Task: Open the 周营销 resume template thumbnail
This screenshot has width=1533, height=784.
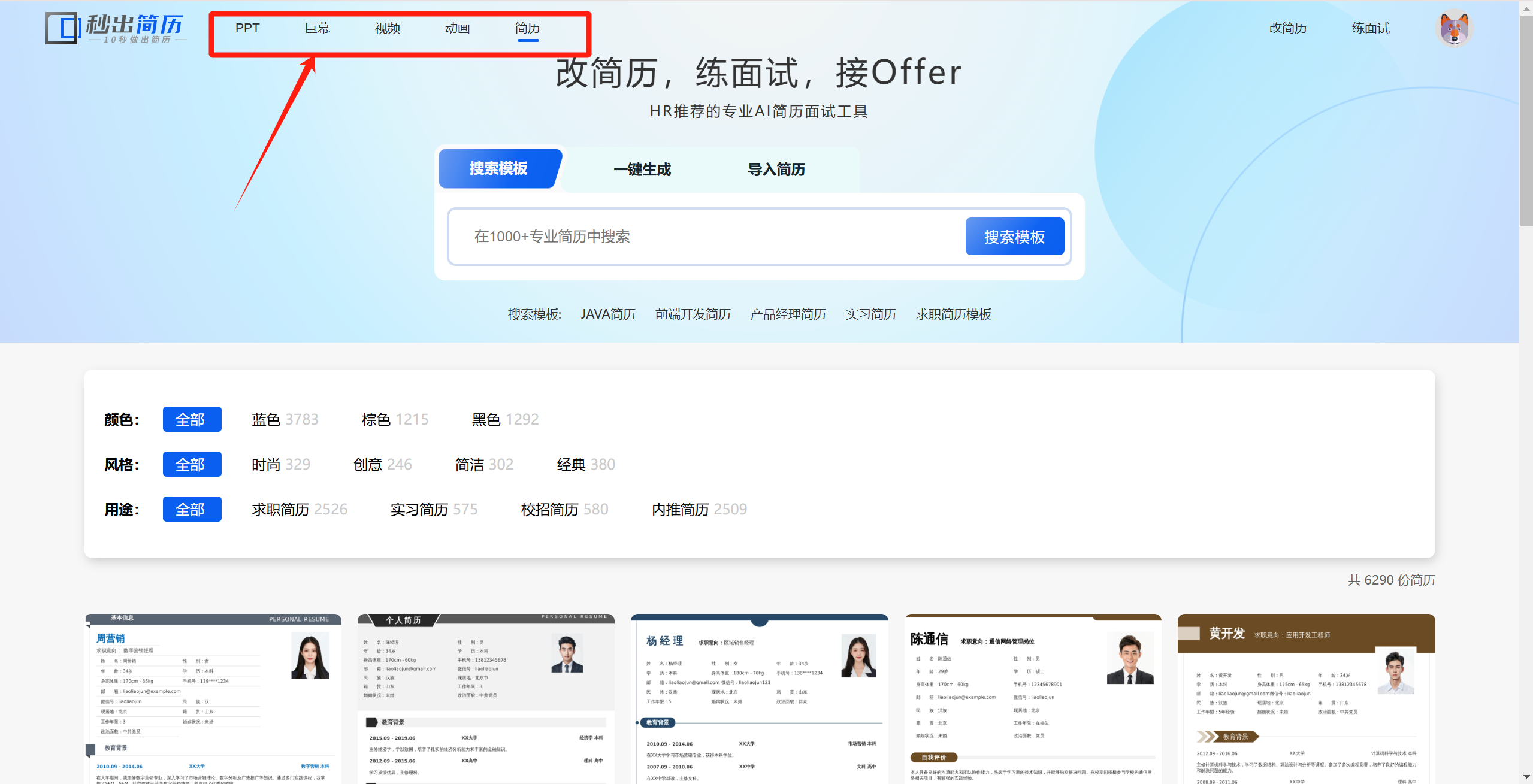Action: tap(213, 698)
